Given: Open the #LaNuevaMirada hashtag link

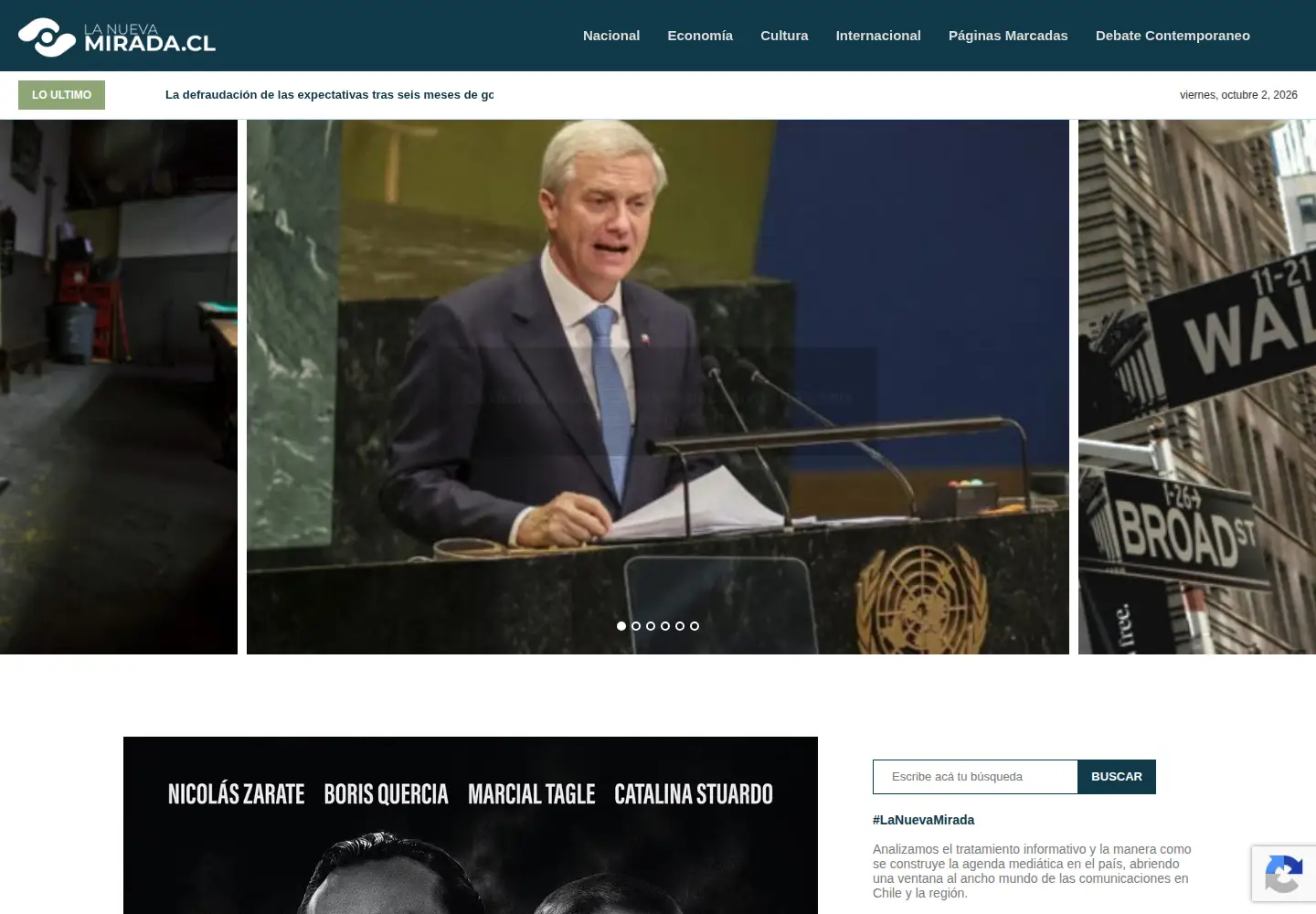Looking at the screenshot, I should pos(923,820).
